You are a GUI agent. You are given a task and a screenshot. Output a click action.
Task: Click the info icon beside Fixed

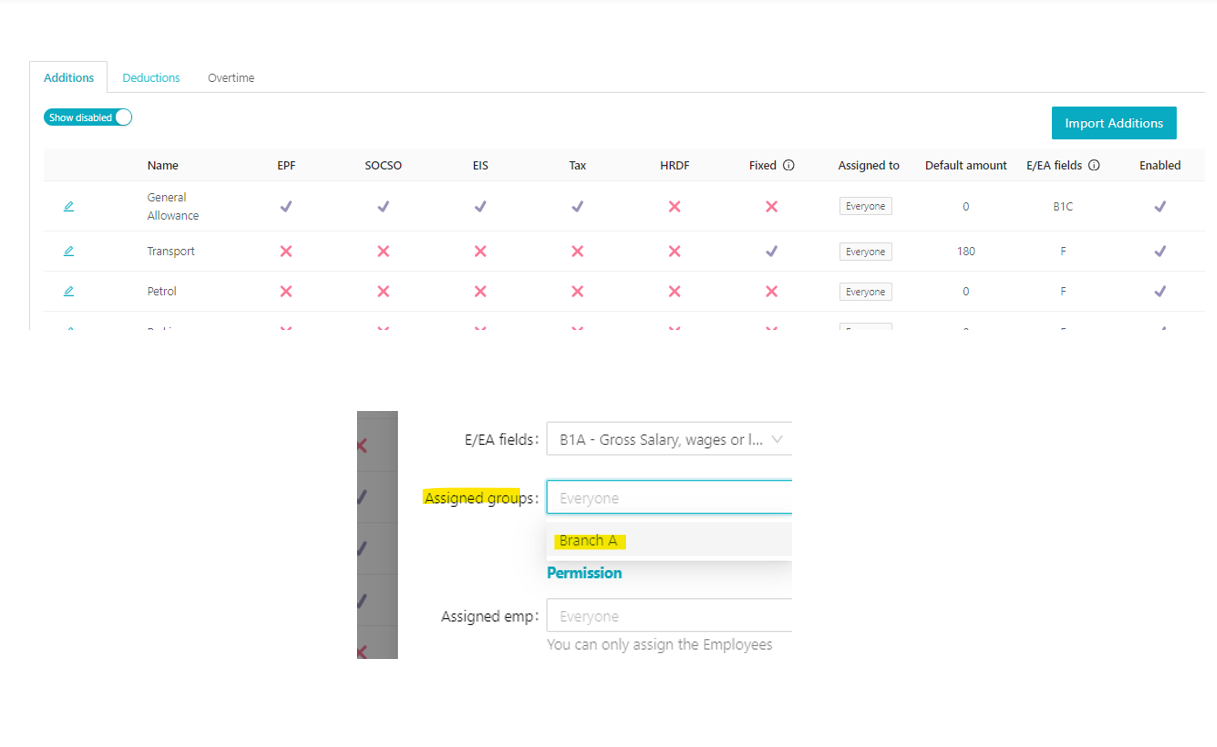(788, 166)
